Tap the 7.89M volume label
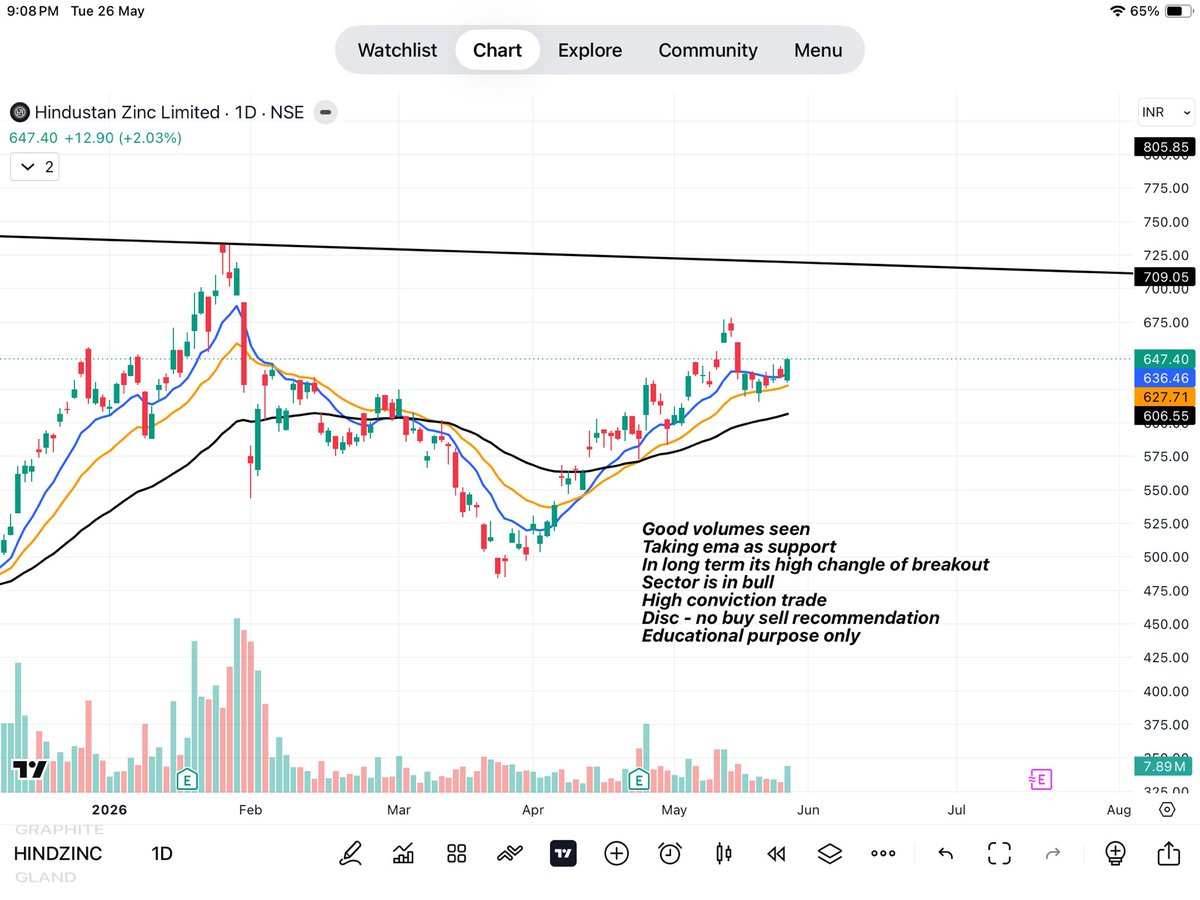Image resolution: width=1200 pixels, height=900 pixels. click(1164, 767)
